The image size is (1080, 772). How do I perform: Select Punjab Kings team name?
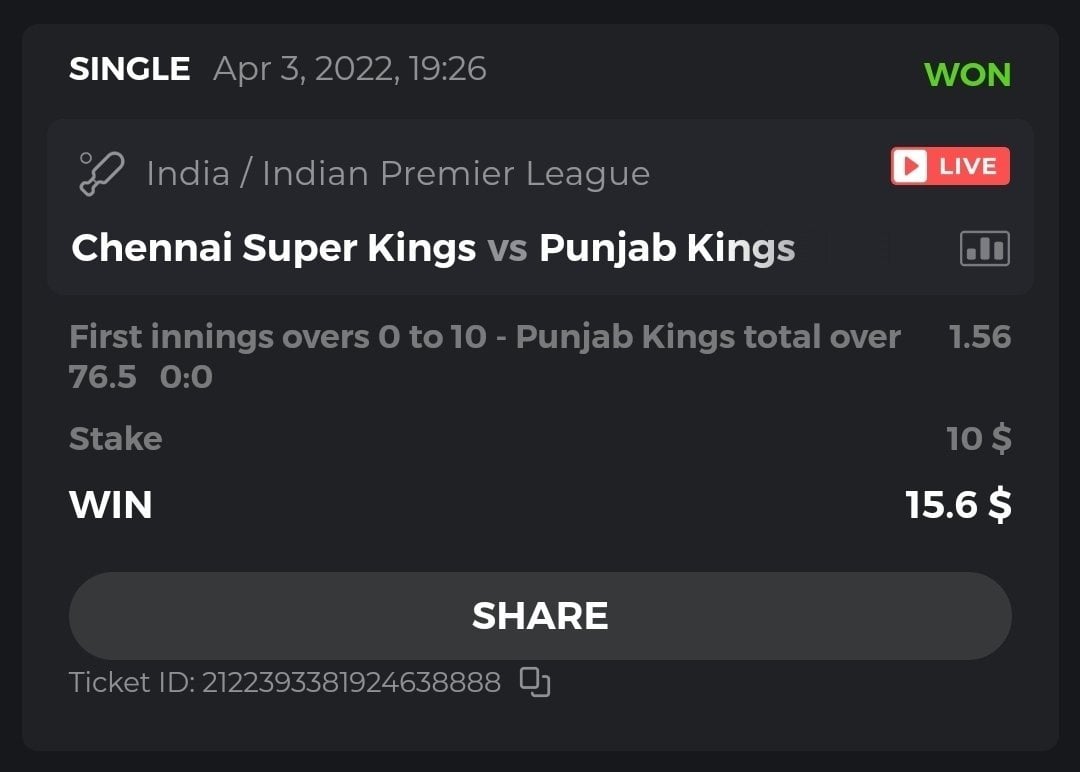tap(667, 248)
